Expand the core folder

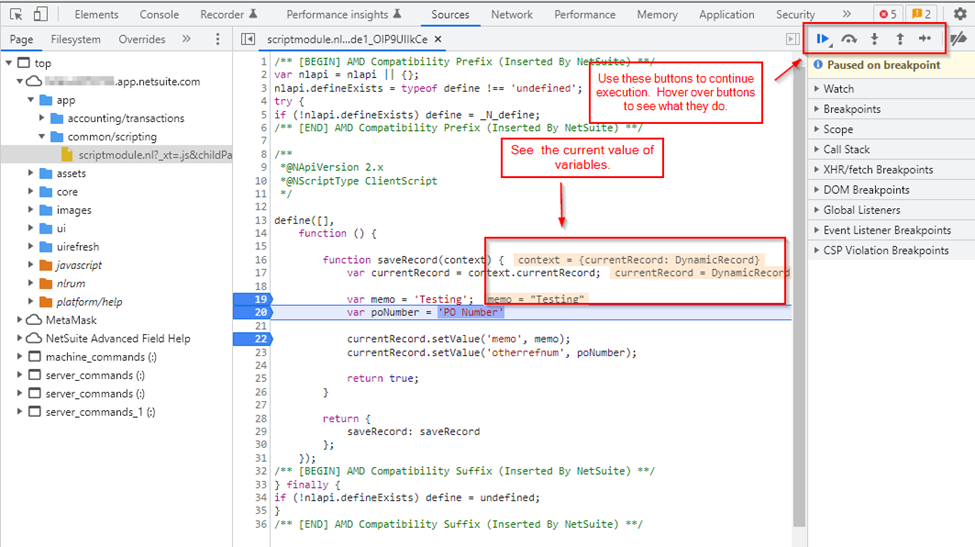click(30, 191)
